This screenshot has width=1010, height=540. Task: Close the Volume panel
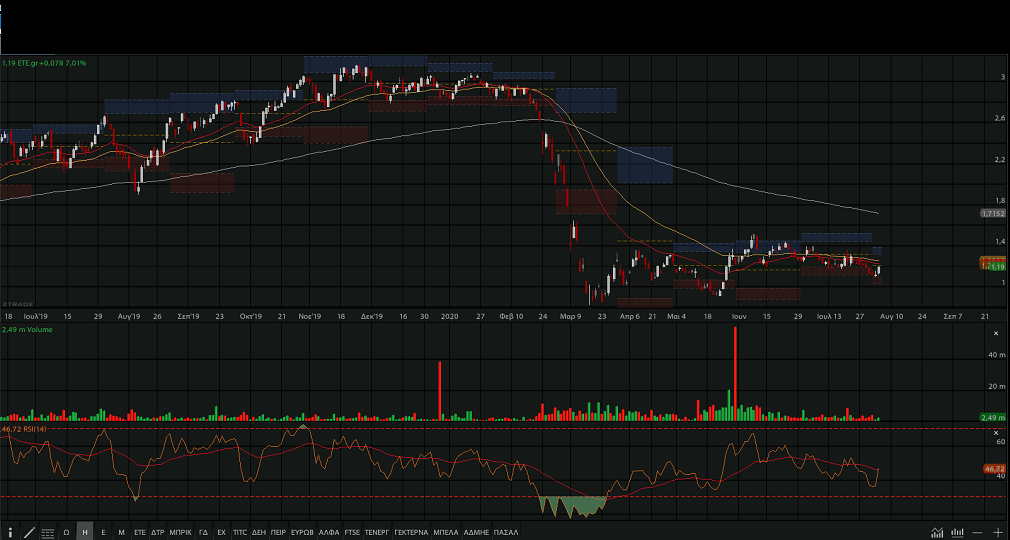(x=996, y=332)
